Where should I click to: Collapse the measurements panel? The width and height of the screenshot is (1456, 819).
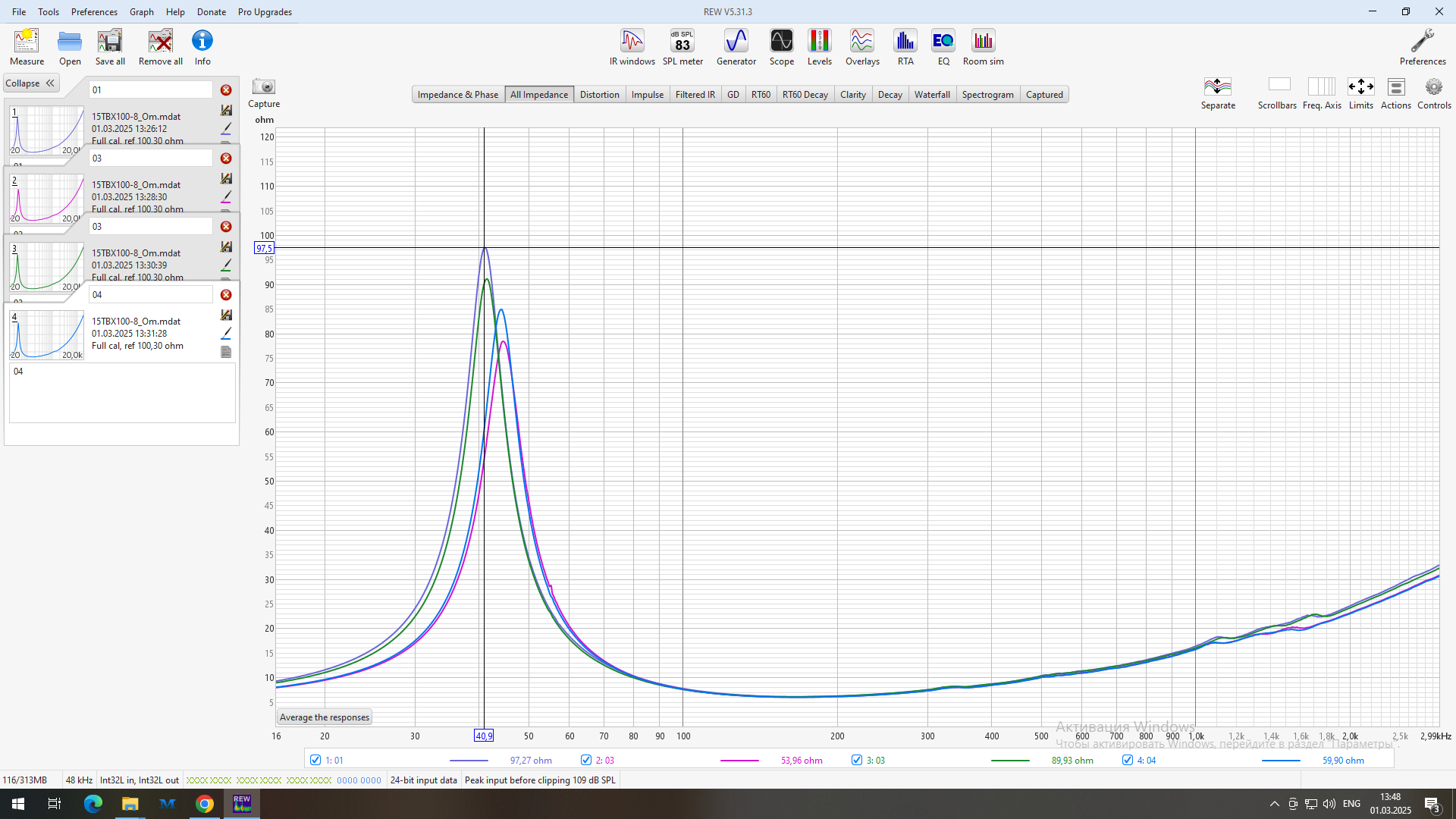pos(31,83)
